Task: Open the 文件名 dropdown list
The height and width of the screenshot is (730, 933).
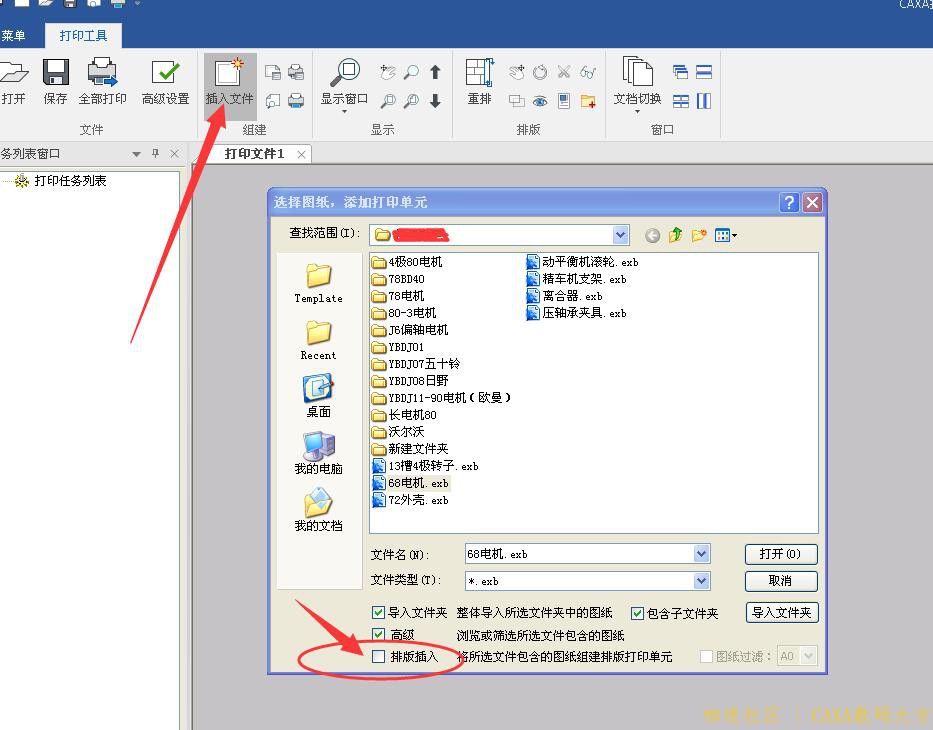Action: (x=701, y=554)
